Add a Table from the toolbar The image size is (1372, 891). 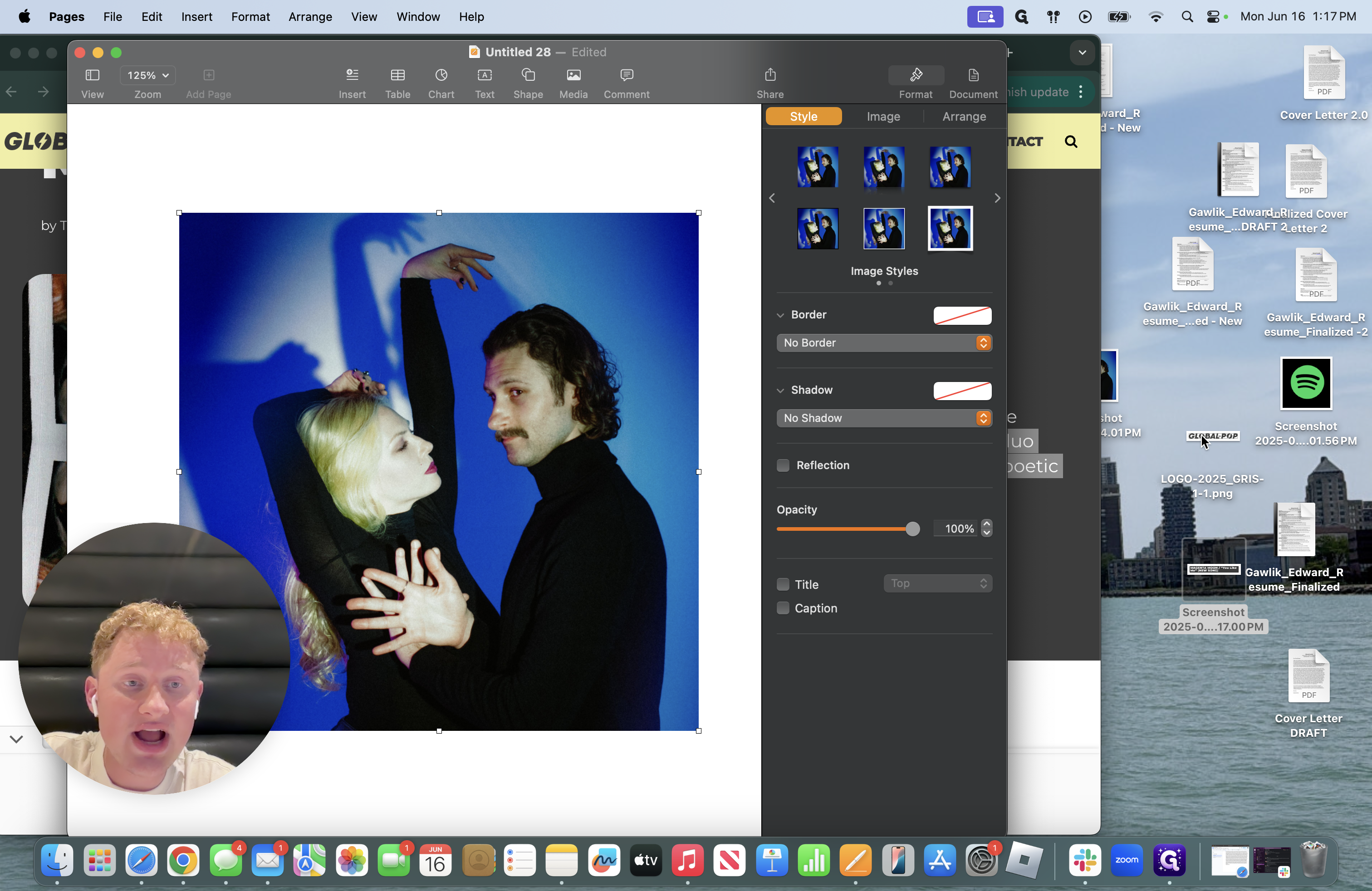click(x=398, y=75)
